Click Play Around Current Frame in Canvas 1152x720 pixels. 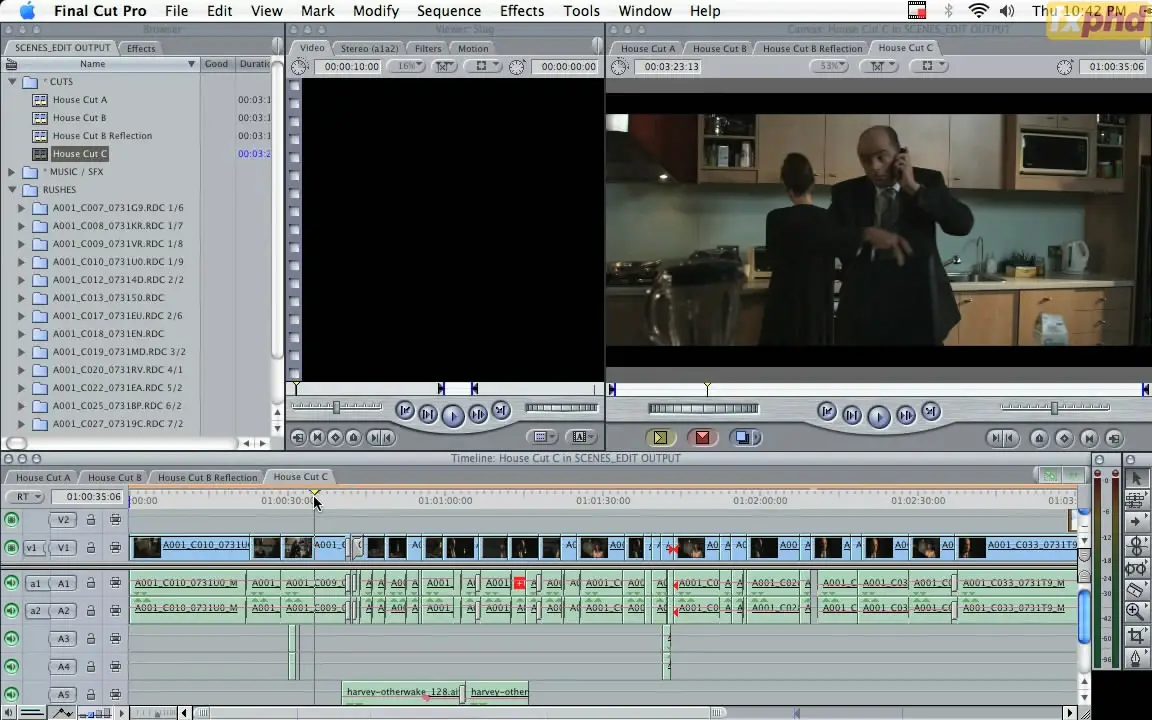coord(906,415)
